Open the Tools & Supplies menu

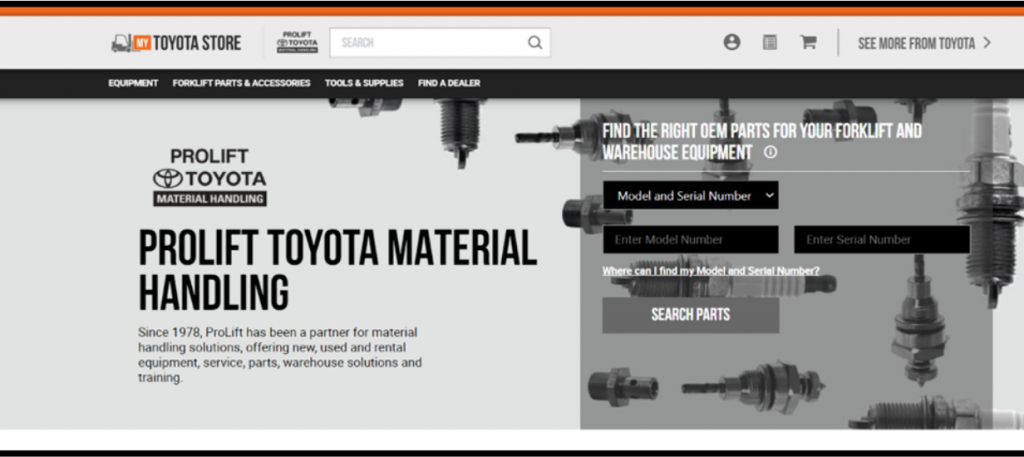(364, 83)
